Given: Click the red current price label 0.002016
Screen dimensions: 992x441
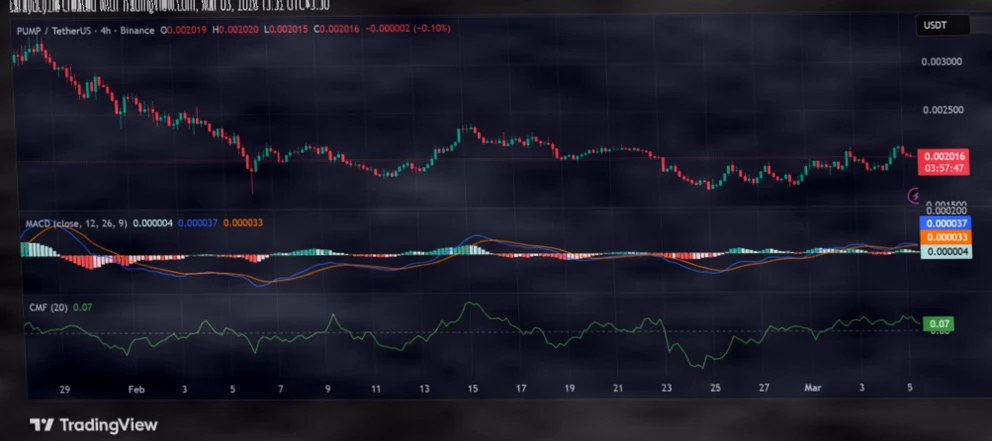Looking at the screenshot, I should pyautogui.click(x=945, y=156).
